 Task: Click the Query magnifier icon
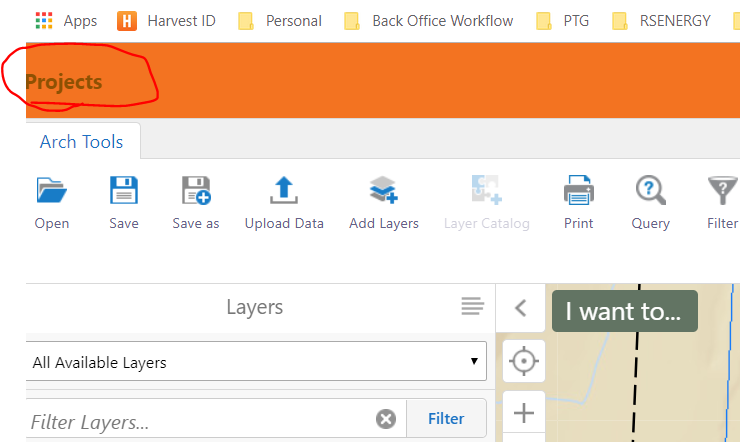(x=650, y=190)
